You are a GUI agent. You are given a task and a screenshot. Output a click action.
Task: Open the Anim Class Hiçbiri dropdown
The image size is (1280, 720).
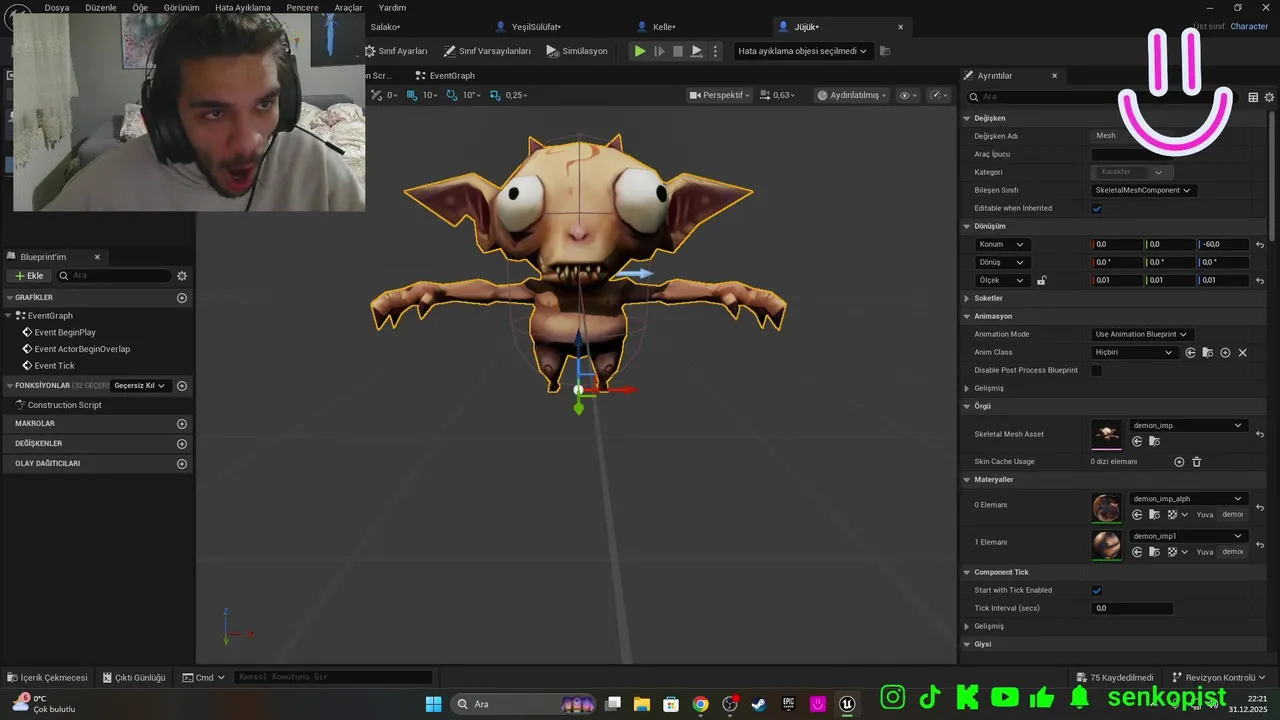pos(1134,353)
